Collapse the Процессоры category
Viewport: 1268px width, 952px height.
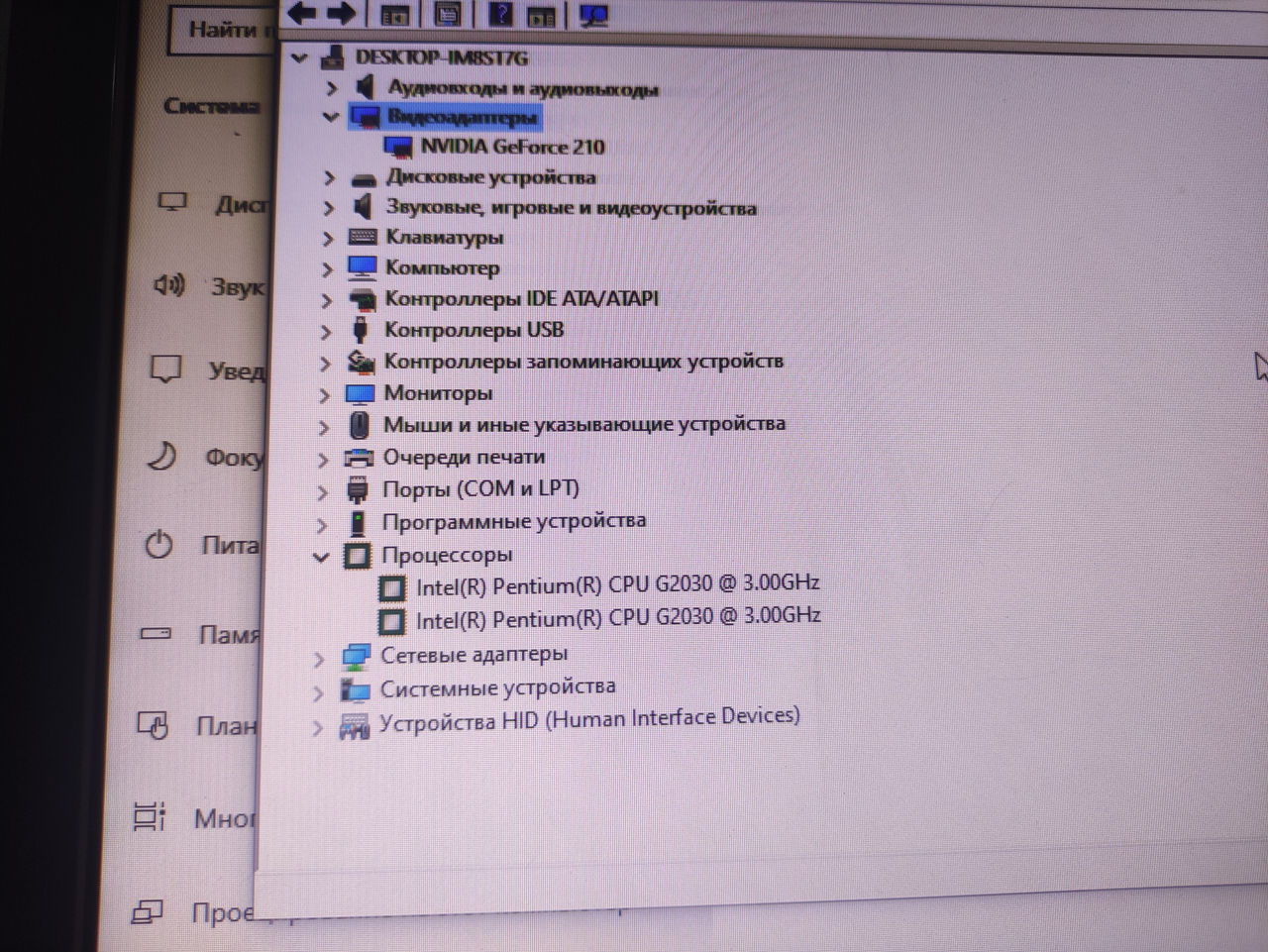tap(321, 557)
